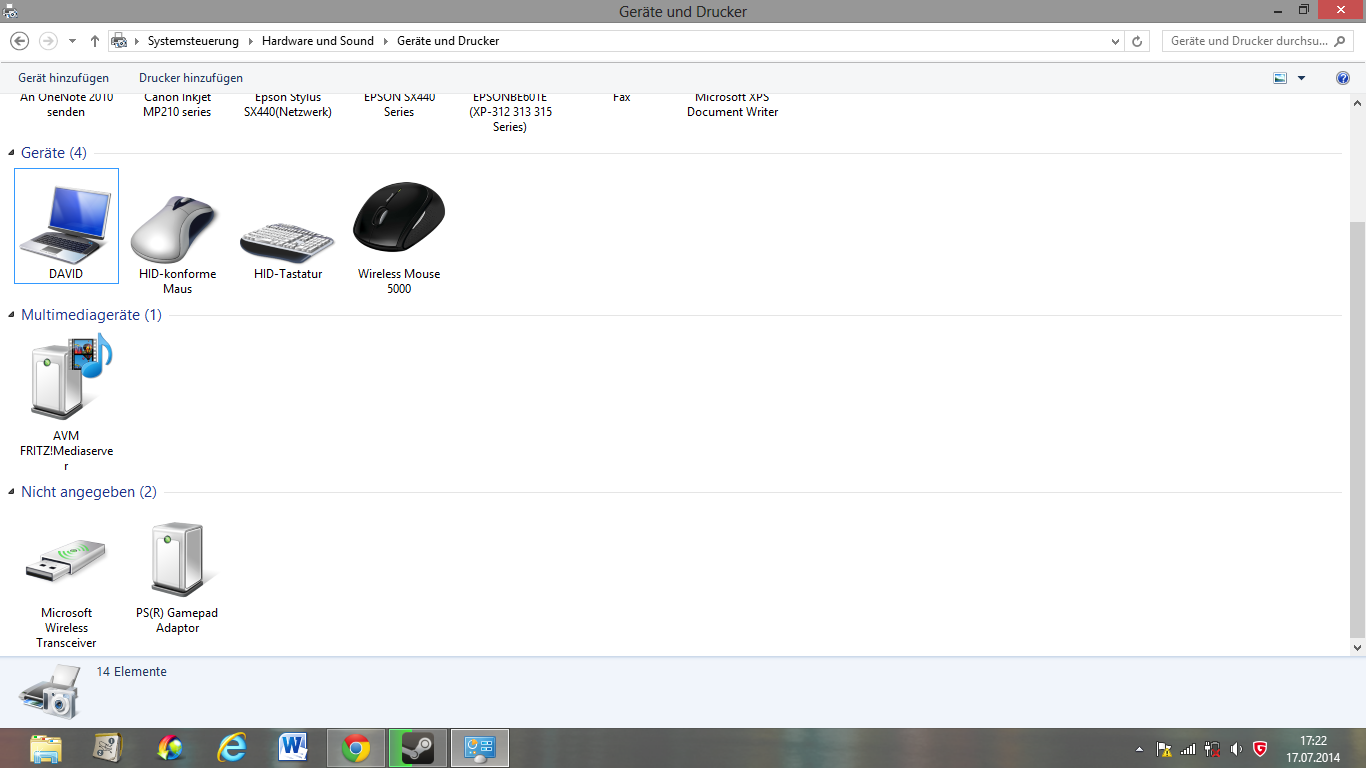Click the Forward navigation arrow

pos(48,41)
